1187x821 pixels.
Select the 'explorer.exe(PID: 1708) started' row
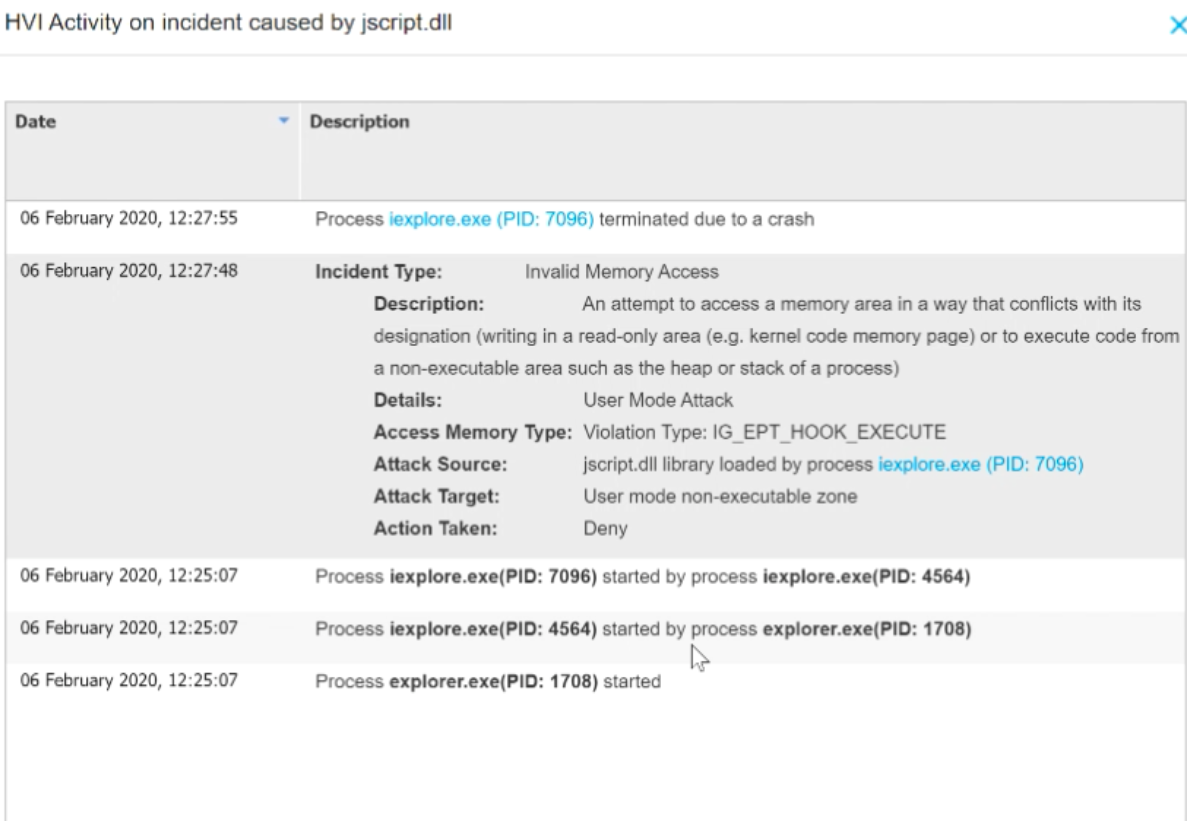tap(488, 681)
